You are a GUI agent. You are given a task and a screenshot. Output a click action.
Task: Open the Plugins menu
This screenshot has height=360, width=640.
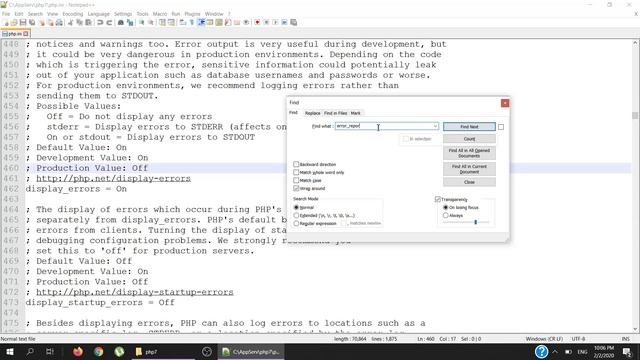pyautogui.click(x=192, y=14)
